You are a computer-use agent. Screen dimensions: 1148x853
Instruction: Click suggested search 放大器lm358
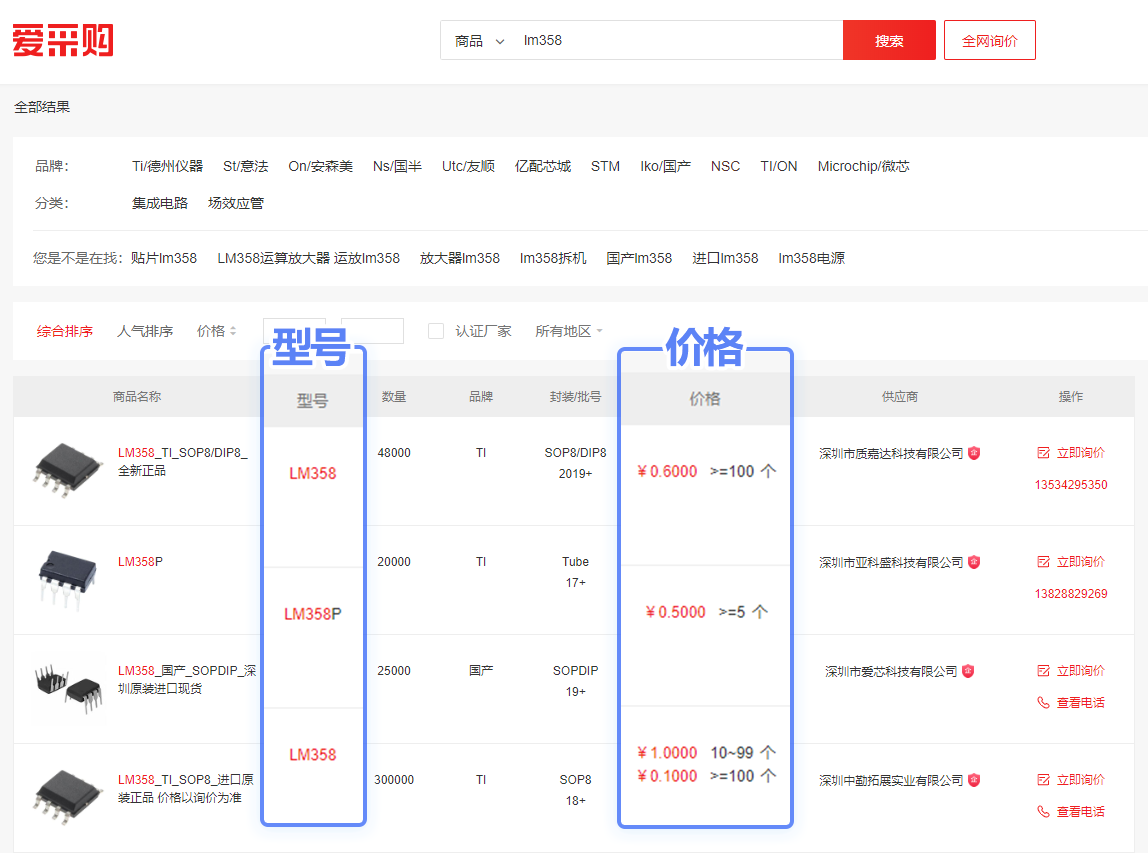pos(460,258)
